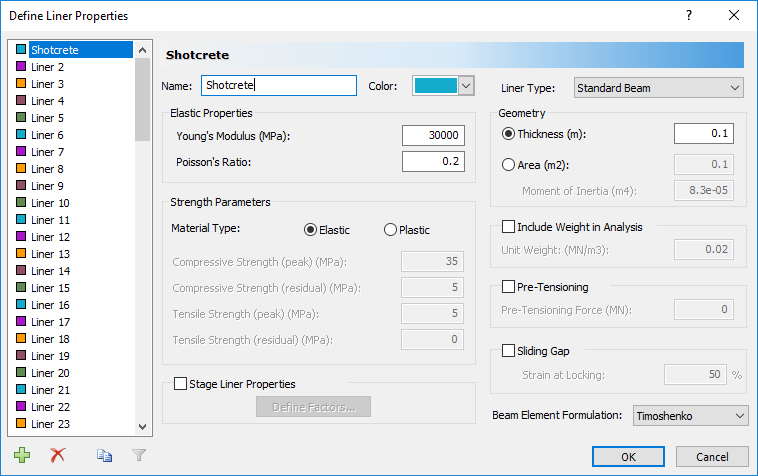The image size is (758, 476).
Task: Click the disabled Define Factors button
Action: click(313, 407)
